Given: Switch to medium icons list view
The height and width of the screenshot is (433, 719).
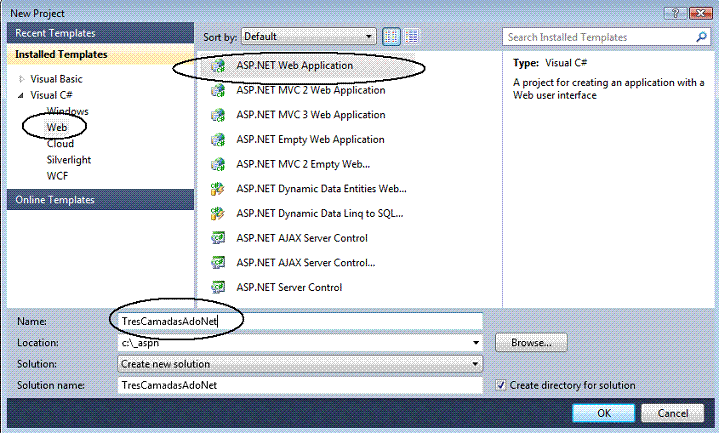Looking at the screenshot, I should (x=411, y=37).
